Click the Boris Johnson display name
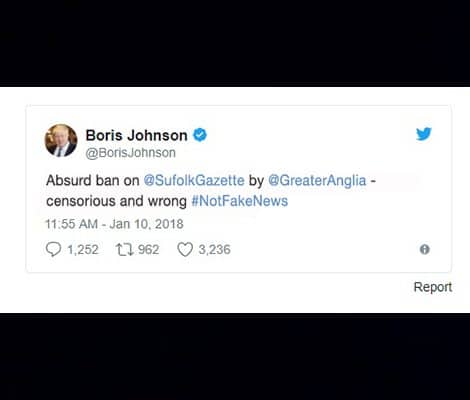The width and height of the screenshot is (470, 400). (x=136, y=135)
